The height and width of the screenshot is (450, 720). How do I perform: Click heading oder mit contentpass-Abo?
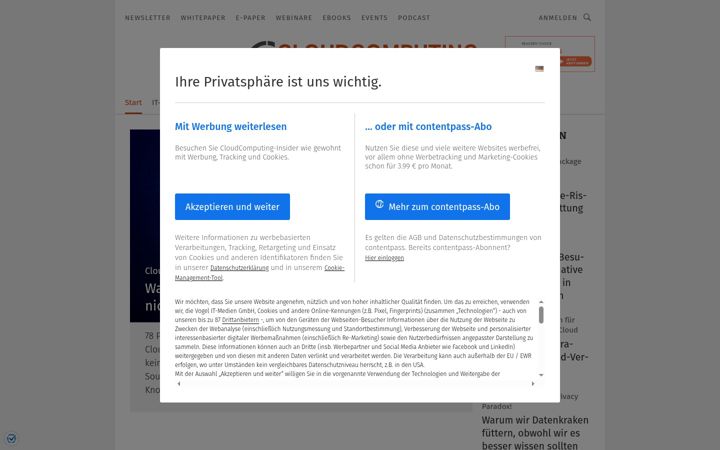coord(428,127)
